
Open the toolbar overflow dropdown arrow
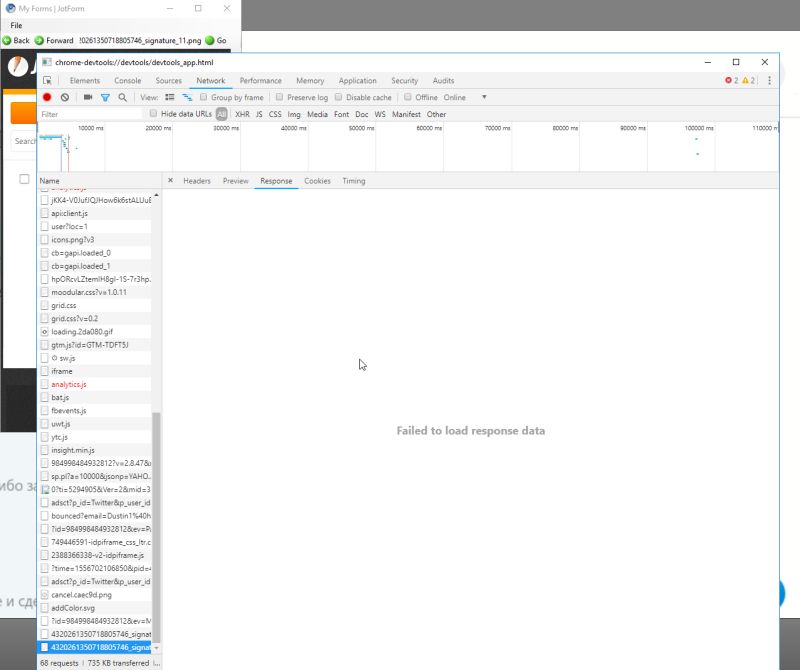pyautogui.click(x=483, y=97)
